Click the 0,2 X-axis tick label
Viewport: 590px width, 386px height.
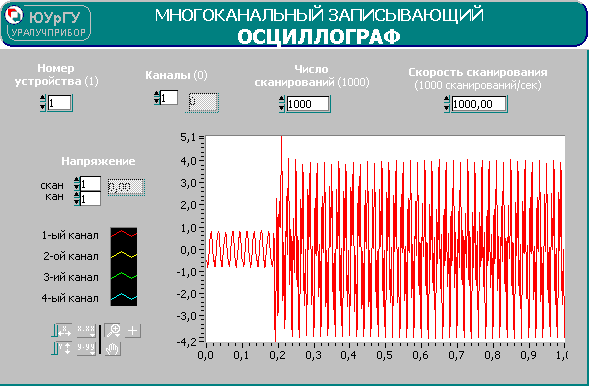[277, 355]
